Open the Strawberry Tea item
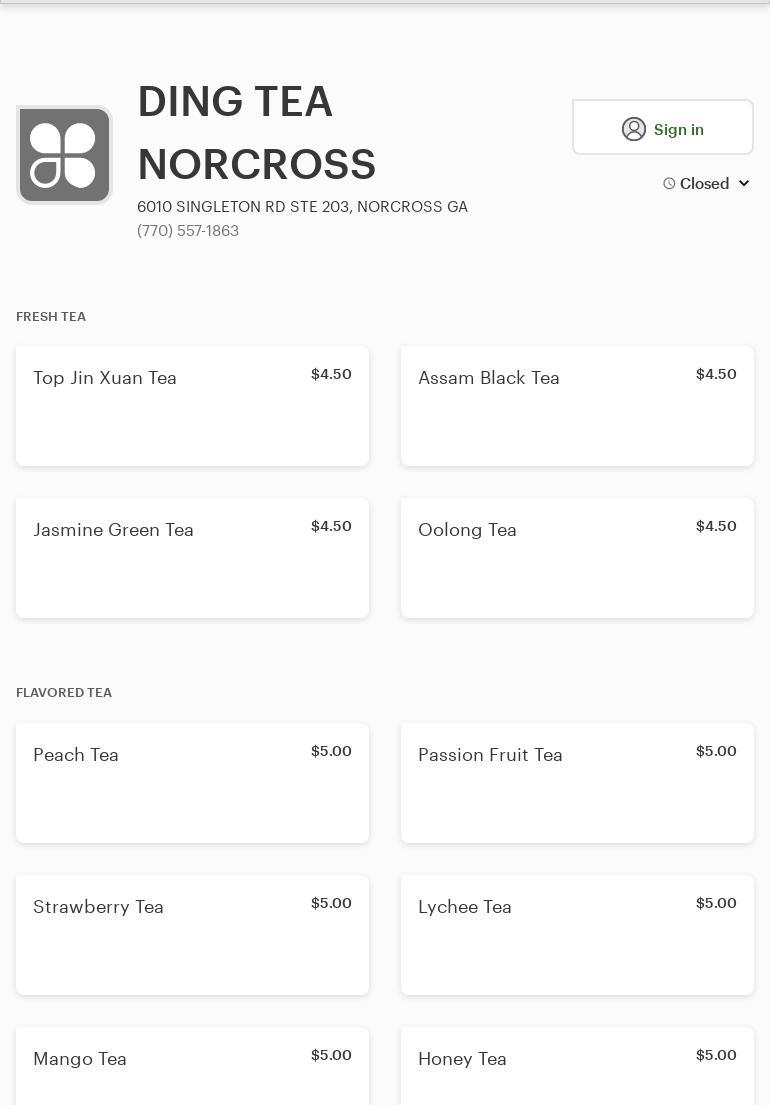 point(192,935)
